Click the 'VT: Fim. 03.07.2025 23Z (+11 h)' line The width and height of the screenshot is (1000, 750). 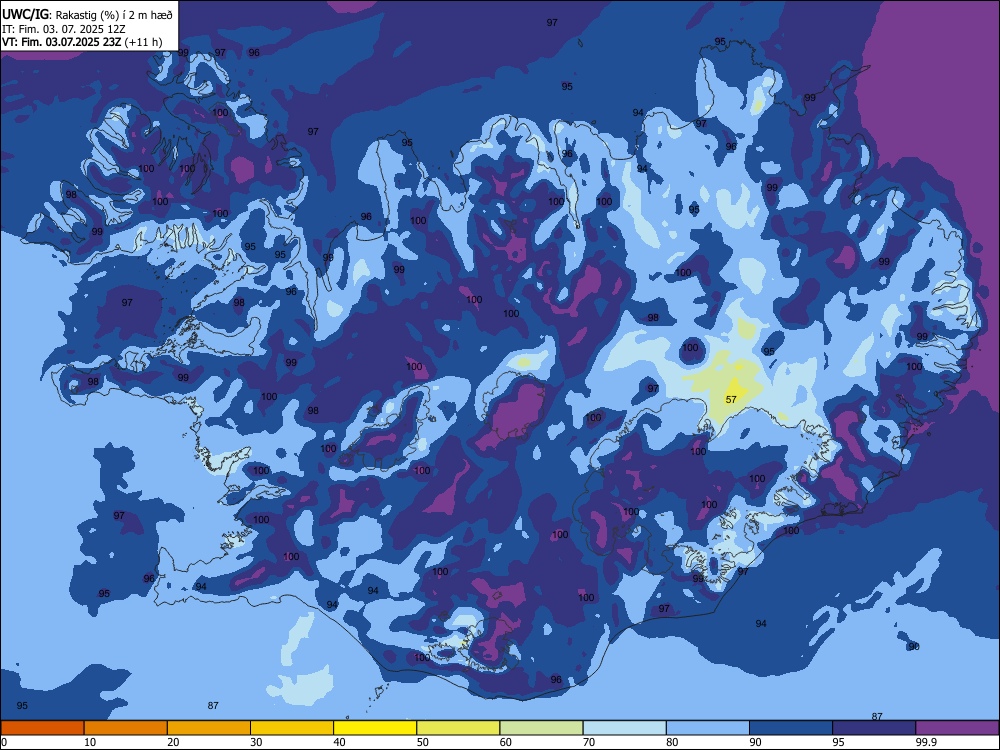point(82,42)
